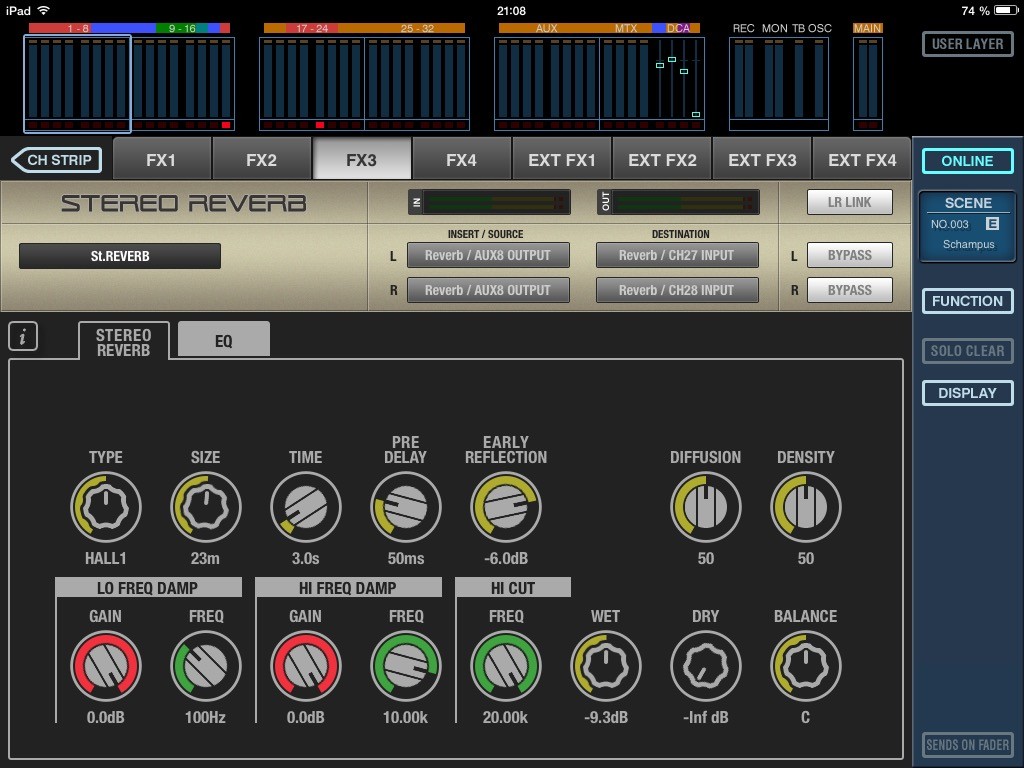The height and width of the screenshot is (768, 1024).
Task: Tap the DRY level knob
Action: pos(705,666)
